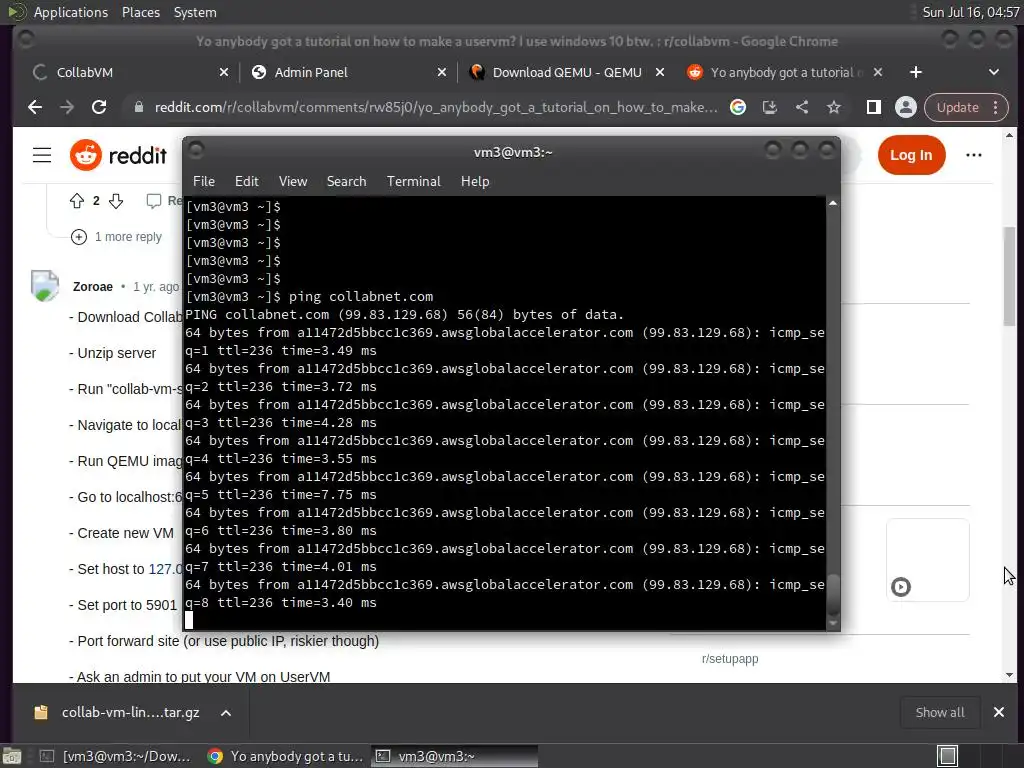
Task: Open Zoroae user profile link
Action: (x=93, y=287)
